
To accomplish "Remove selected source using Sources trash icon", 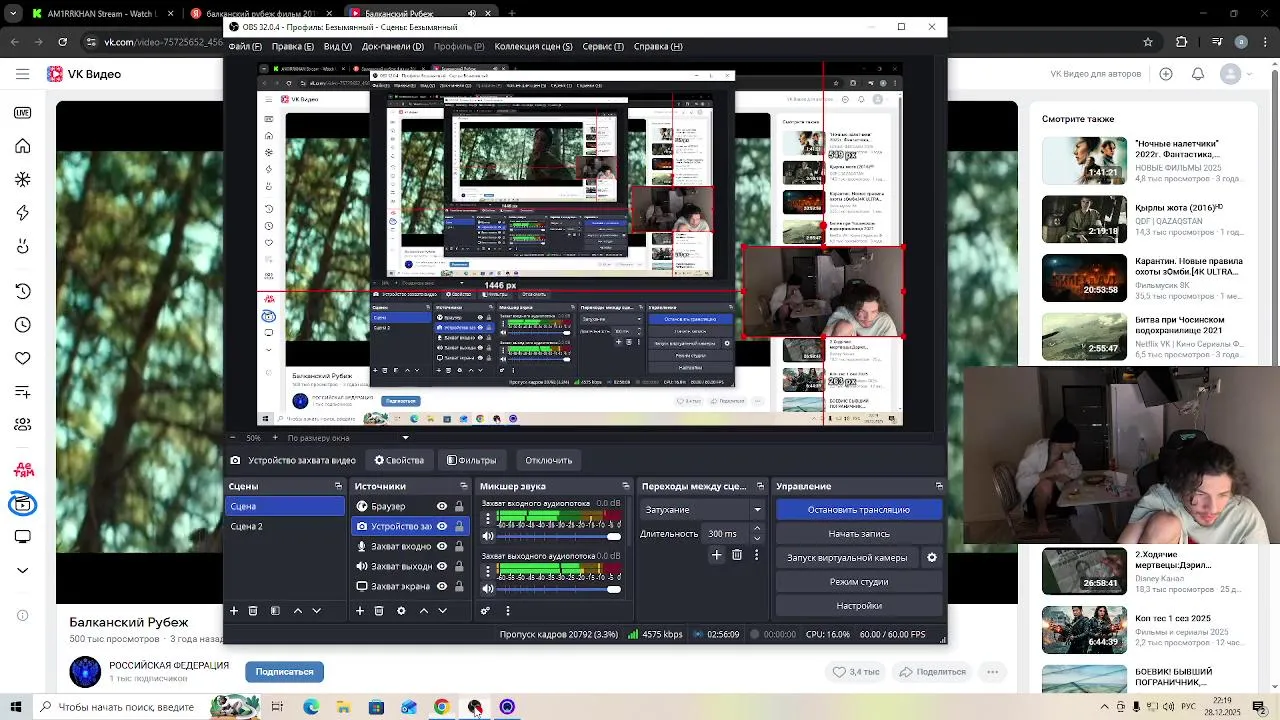I will tap(379, 611).
